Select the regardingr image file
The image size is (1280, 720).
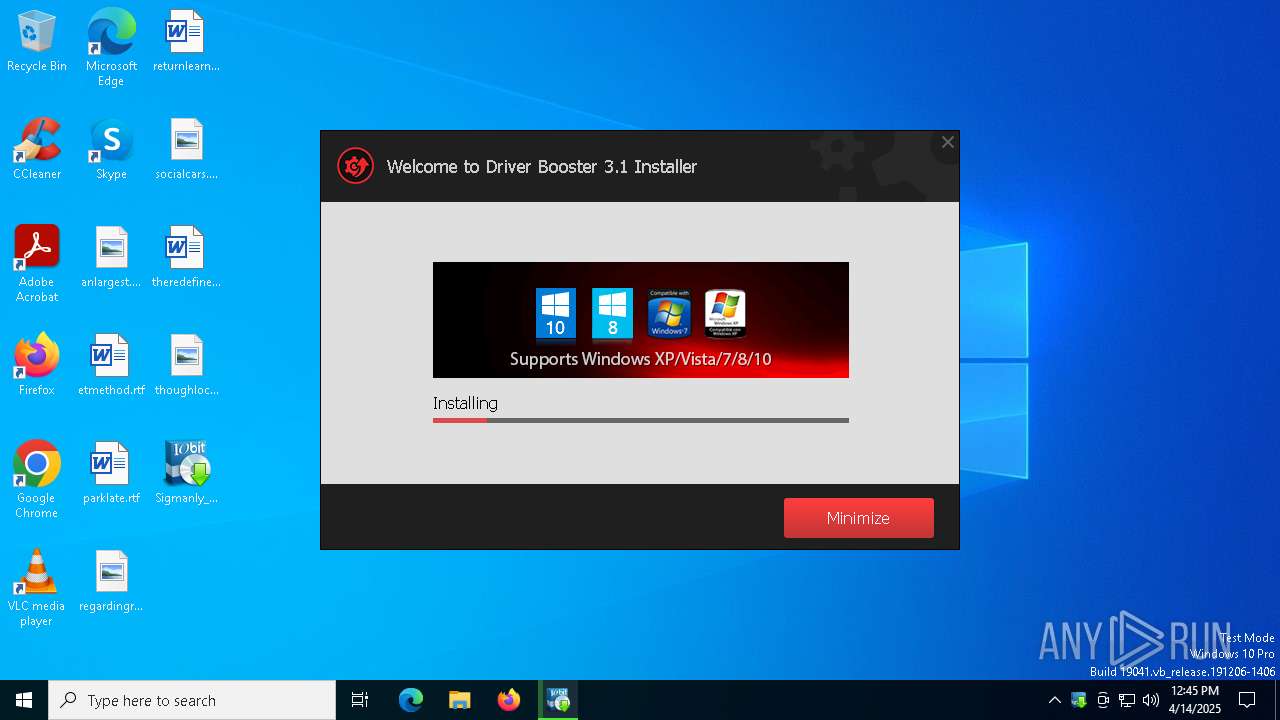point(111,582)
